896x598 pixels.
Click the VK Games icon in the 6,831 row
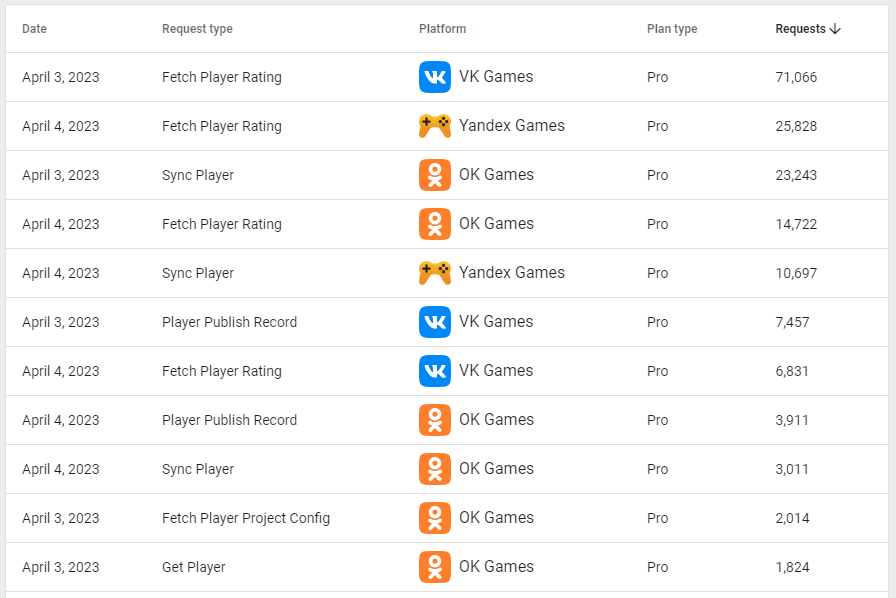tap(435, 371)
